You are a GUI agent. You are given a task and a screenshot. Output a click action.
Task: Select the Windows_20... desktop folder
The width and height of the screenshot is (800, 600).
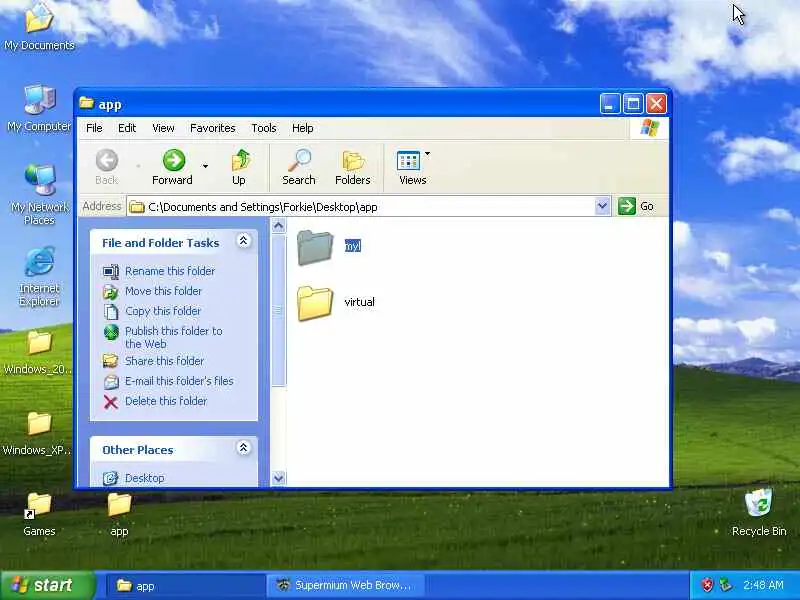click(39, 352)
